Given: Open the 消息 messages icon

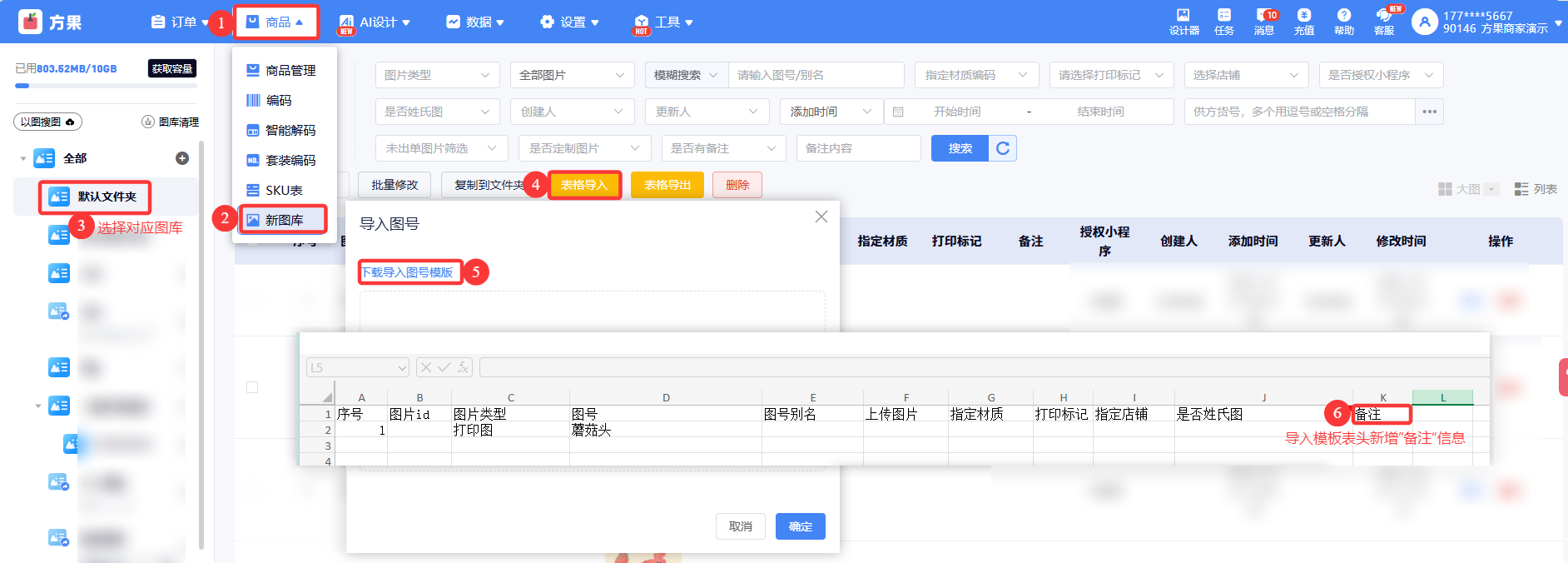Looking at the screenshot, I should point(1264,21).
